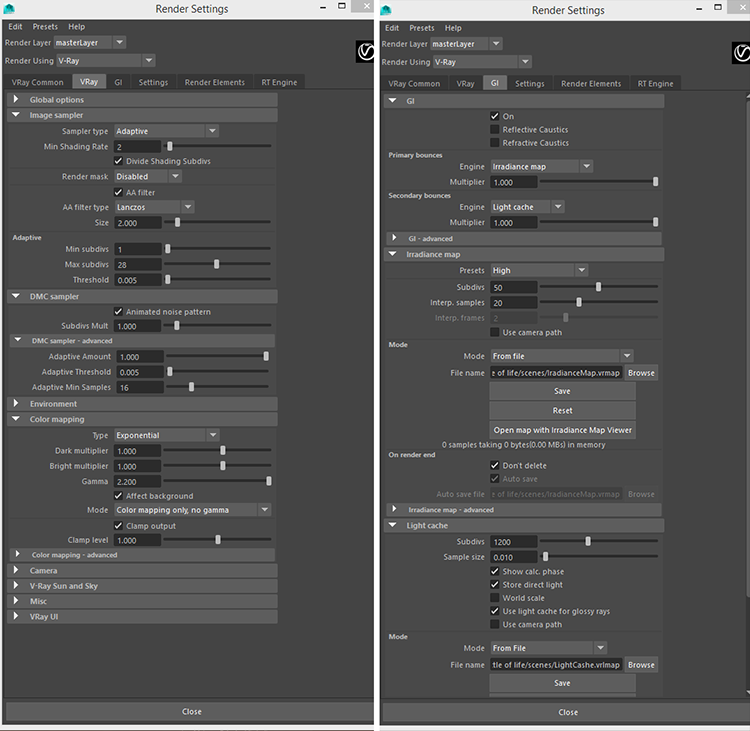Disable the AA filter checkbox
This screenshot has height=731, width=750.
[118, 192]
